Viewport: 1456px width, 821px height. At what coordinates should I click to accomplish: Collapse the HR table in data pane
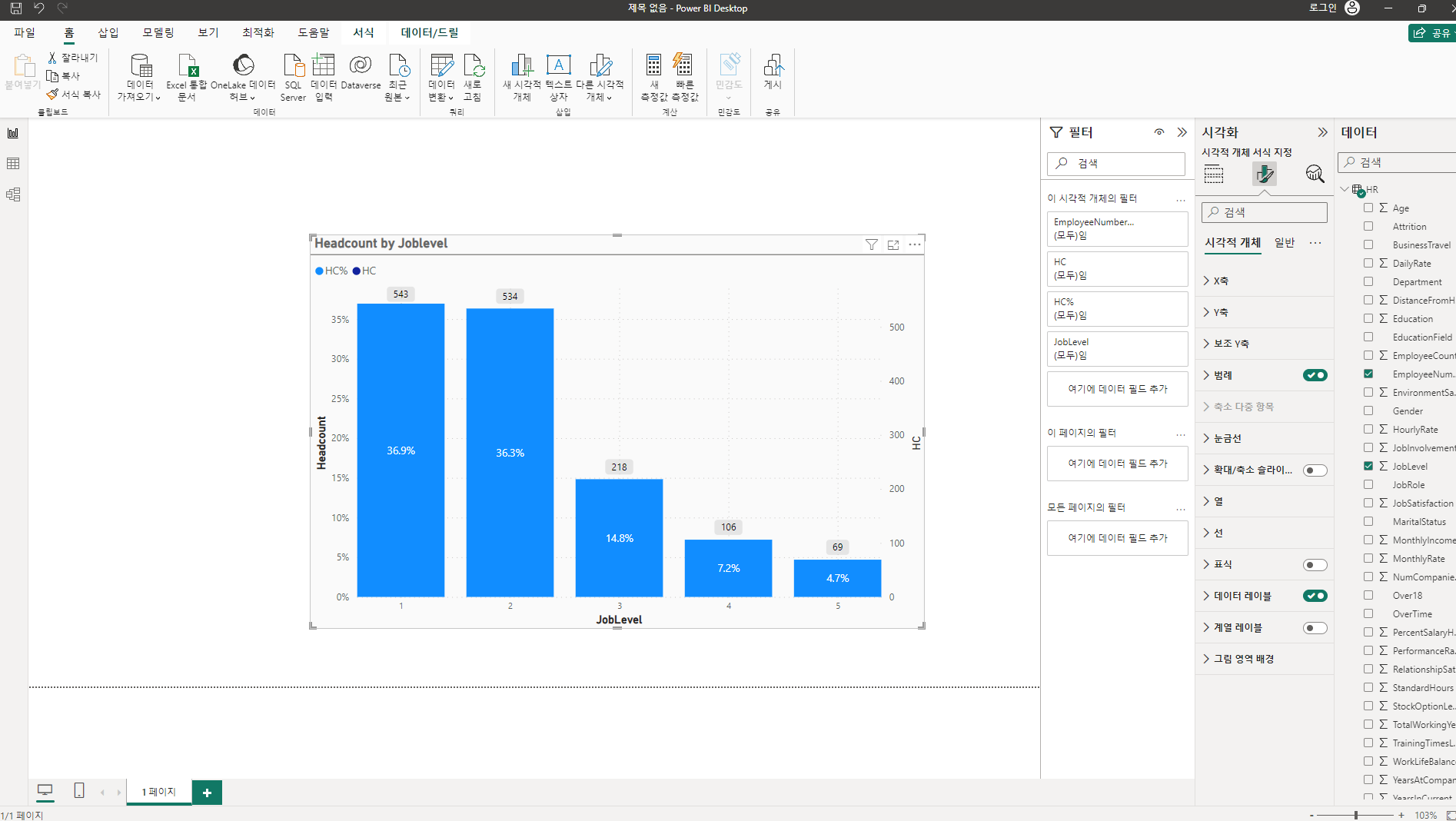pos(1345,189)
